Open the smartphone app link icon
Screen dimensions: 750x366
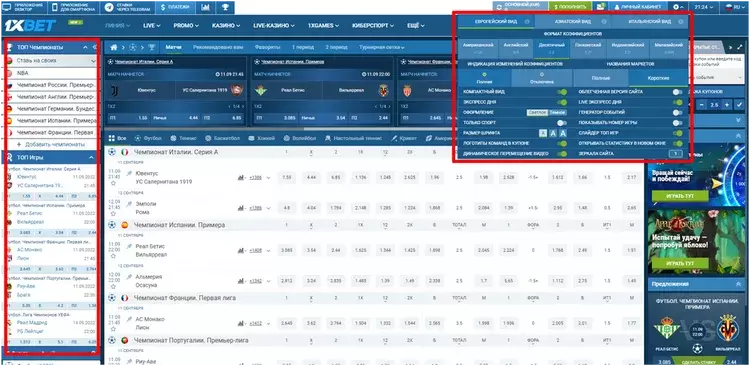55,7
